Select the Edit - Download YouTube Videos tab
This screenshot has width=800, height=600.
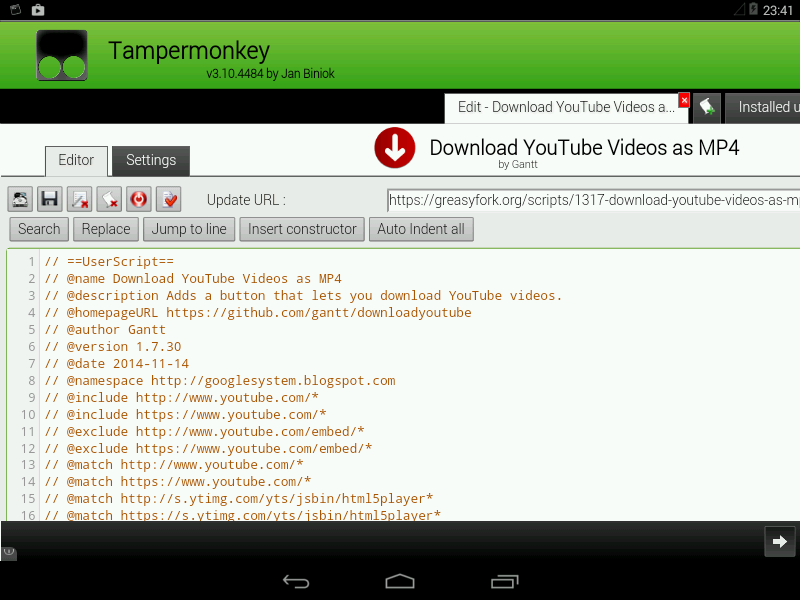pos(566,108)
